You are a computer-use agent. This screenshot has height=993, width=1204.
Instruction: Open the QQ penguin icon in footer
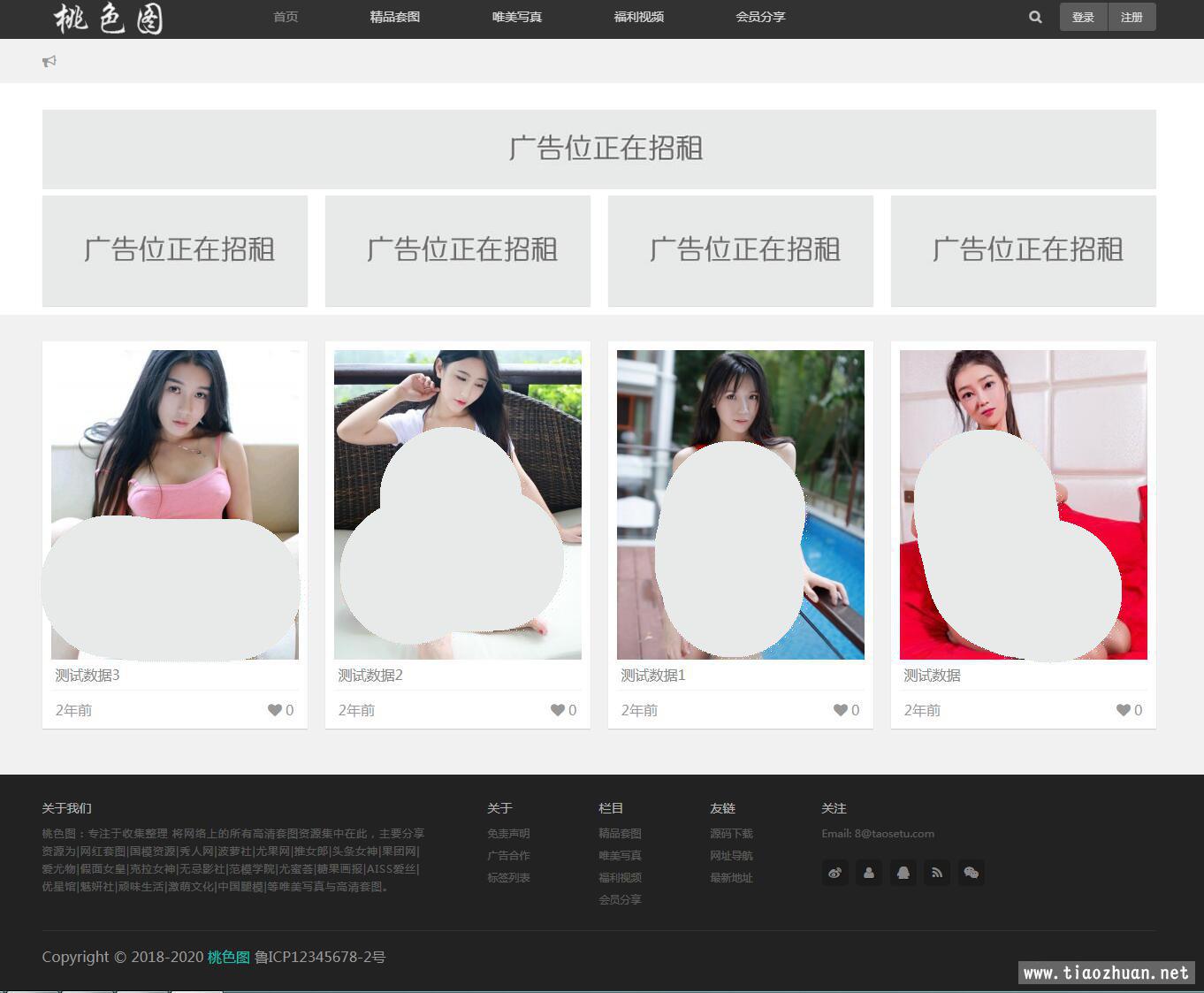(903, 873)
